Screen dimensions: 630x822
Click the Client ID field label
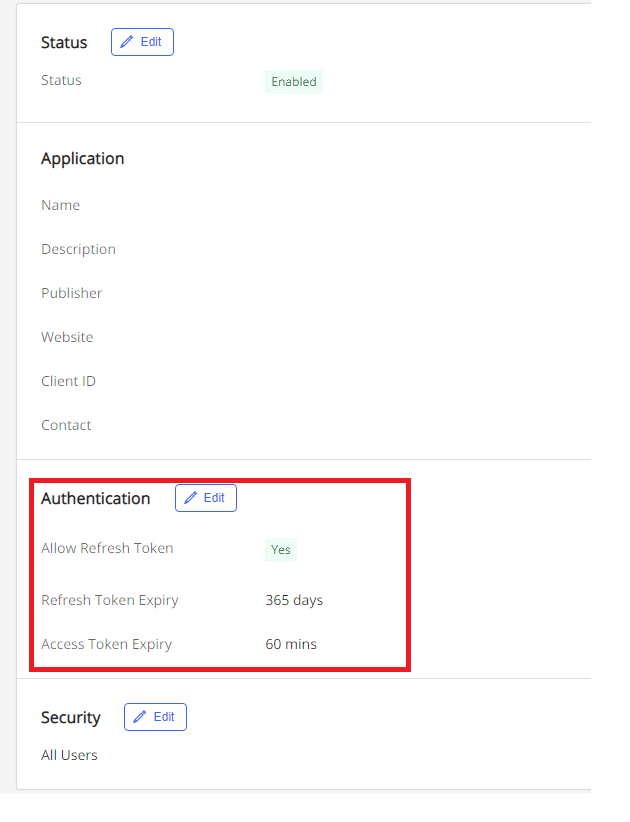(69, 381)
